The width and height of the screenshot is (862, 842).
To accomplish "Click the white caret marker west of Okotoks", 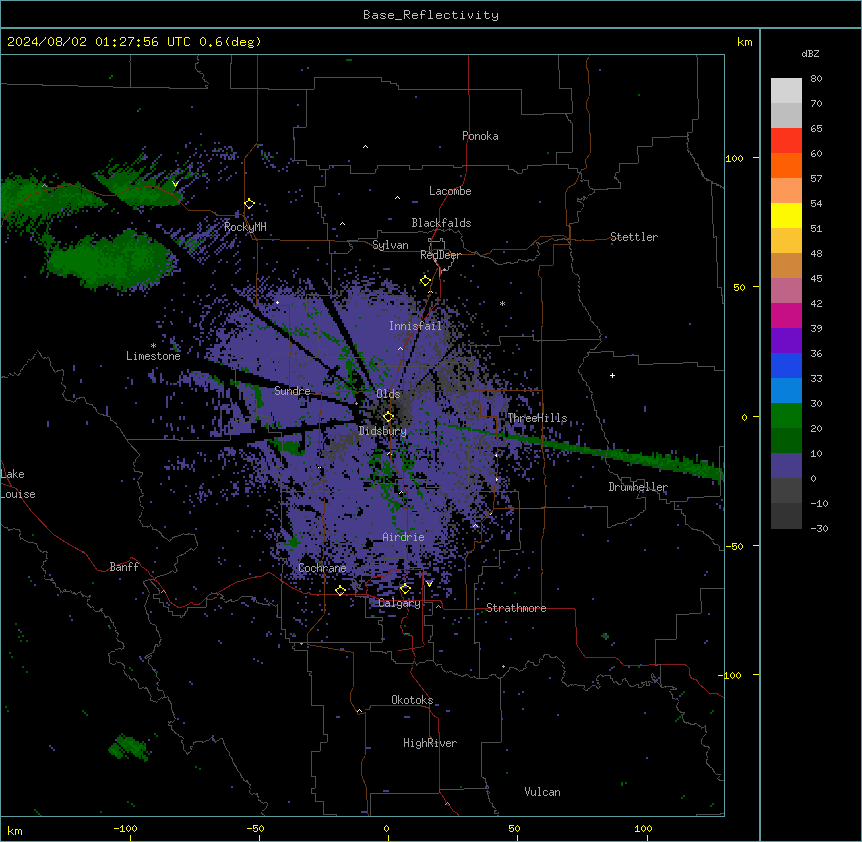I will click(x=360, y=711).
